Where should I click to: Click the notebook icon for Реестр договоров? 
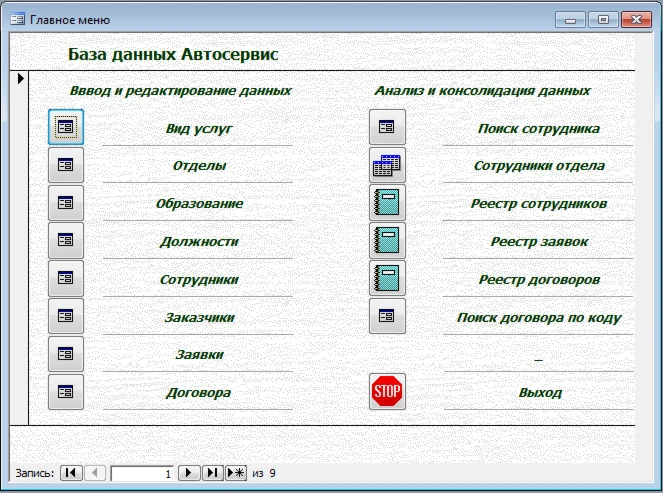(387, 278)
